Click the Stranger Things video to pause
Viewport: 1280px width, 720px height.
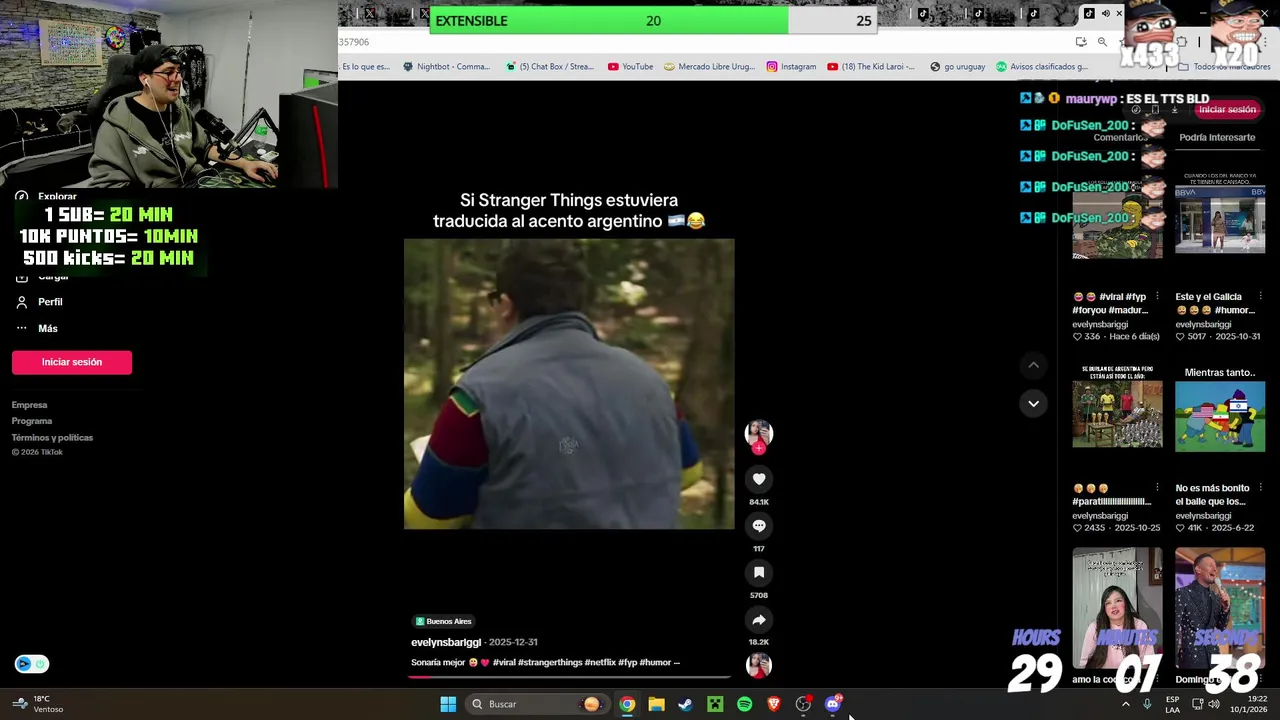tap(569, 384)
